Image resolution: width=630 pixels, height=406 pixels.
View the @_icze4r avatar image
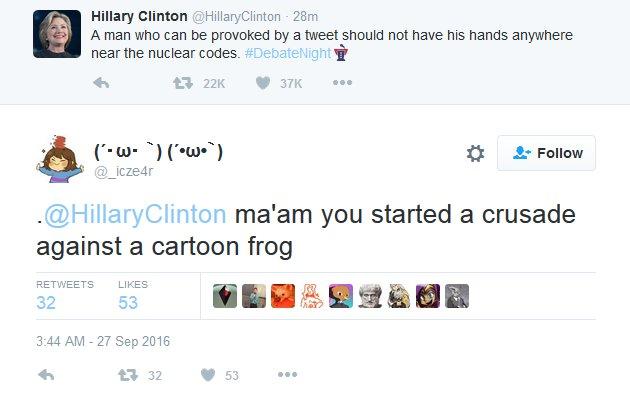pos(60,159)
